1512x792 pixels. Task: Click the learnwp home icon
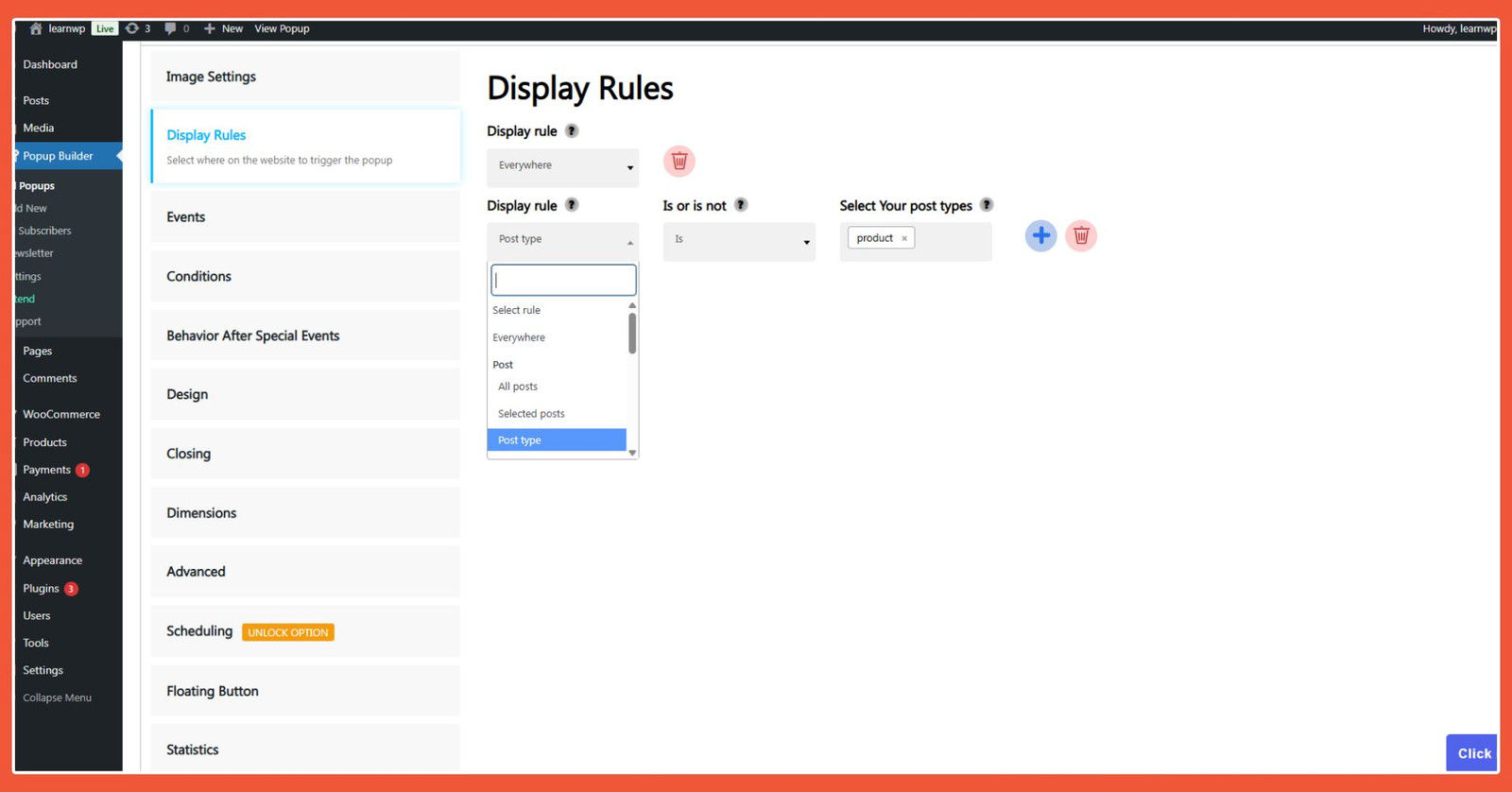[36, 28]
